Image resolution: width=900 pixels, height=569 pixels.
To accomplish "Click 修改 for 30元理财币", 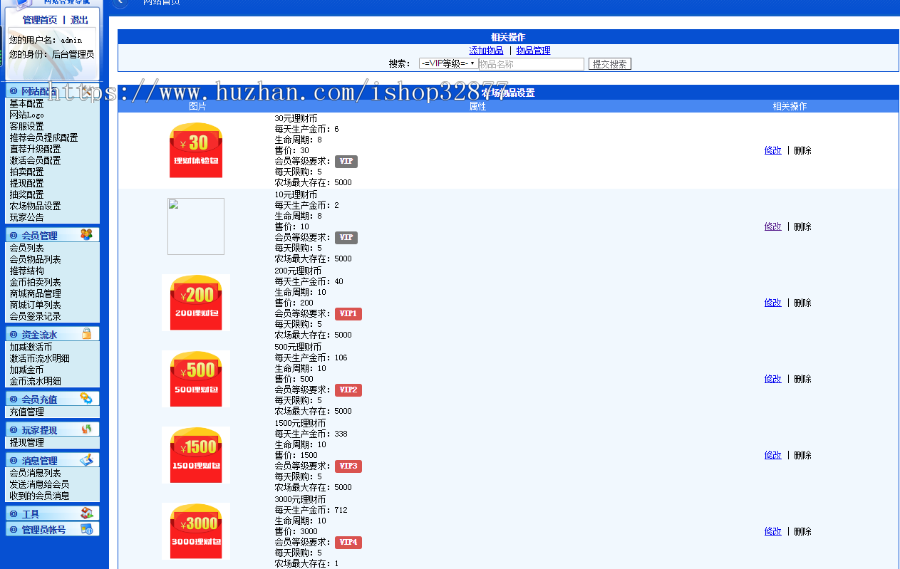I will (773, 150).
